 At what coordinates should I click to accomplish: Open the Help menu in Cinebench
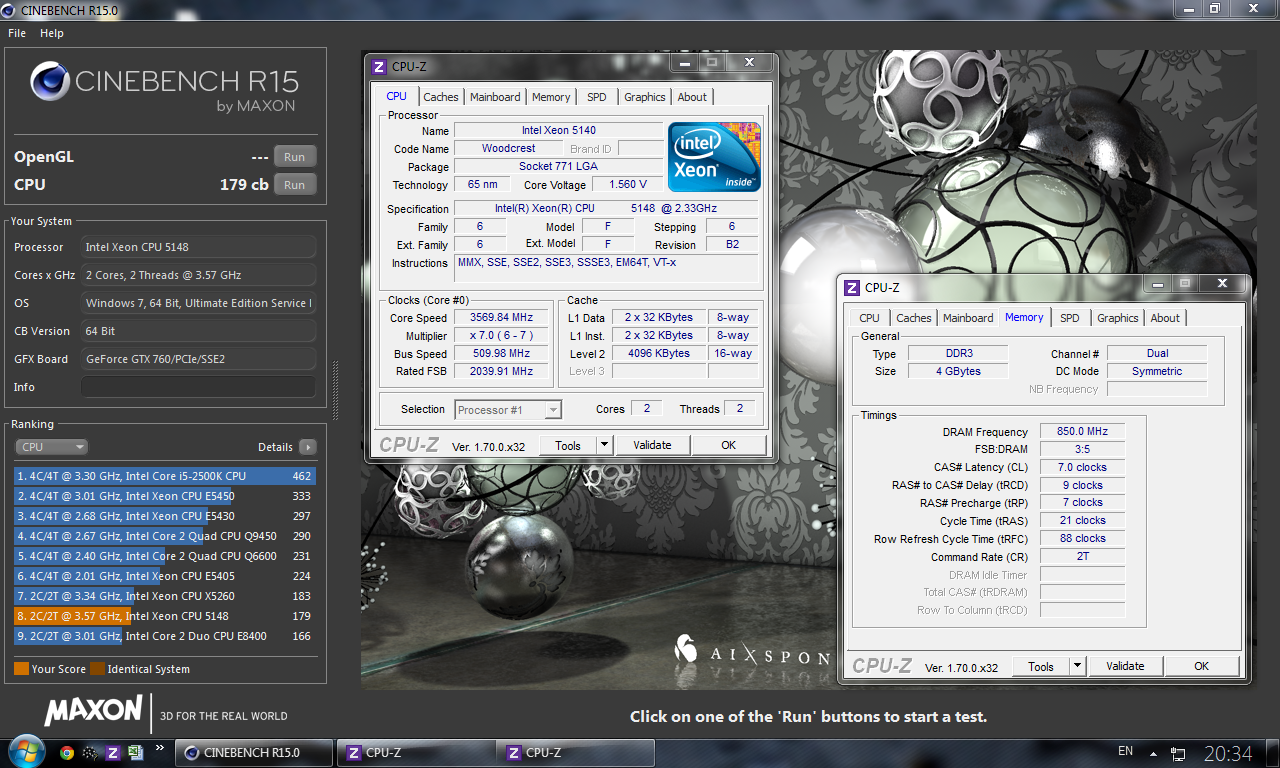52,33
